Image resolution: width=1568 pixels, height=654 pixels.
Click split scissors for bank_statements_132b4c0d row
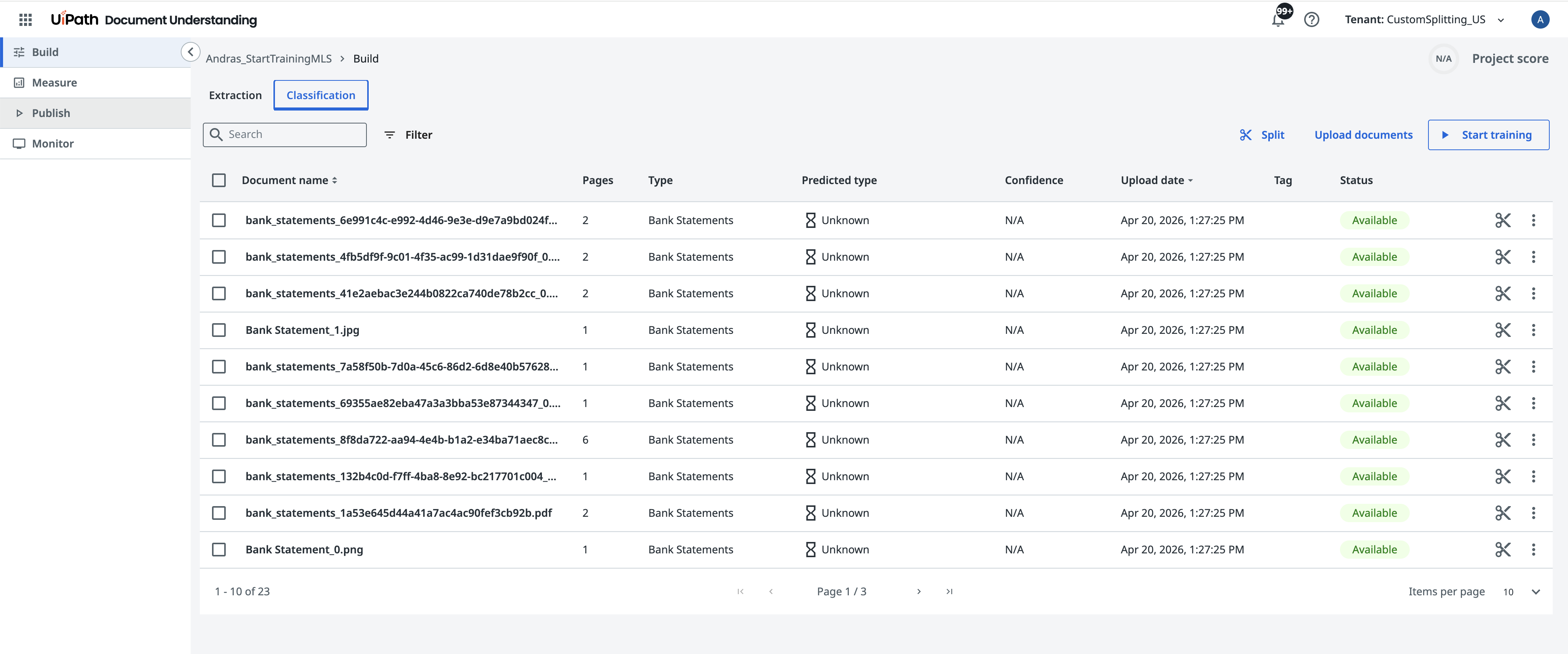[x=1502, y=476]
